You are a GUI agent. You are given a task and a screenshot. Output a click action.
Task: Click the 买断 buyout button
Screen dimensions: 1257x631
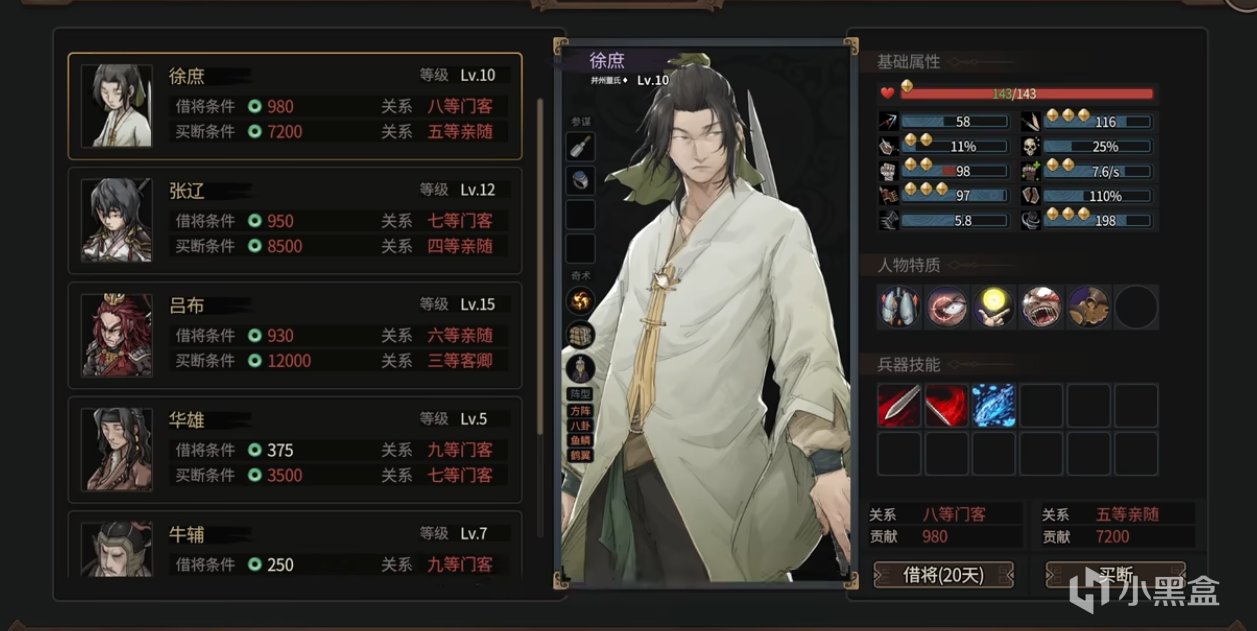1116,574
